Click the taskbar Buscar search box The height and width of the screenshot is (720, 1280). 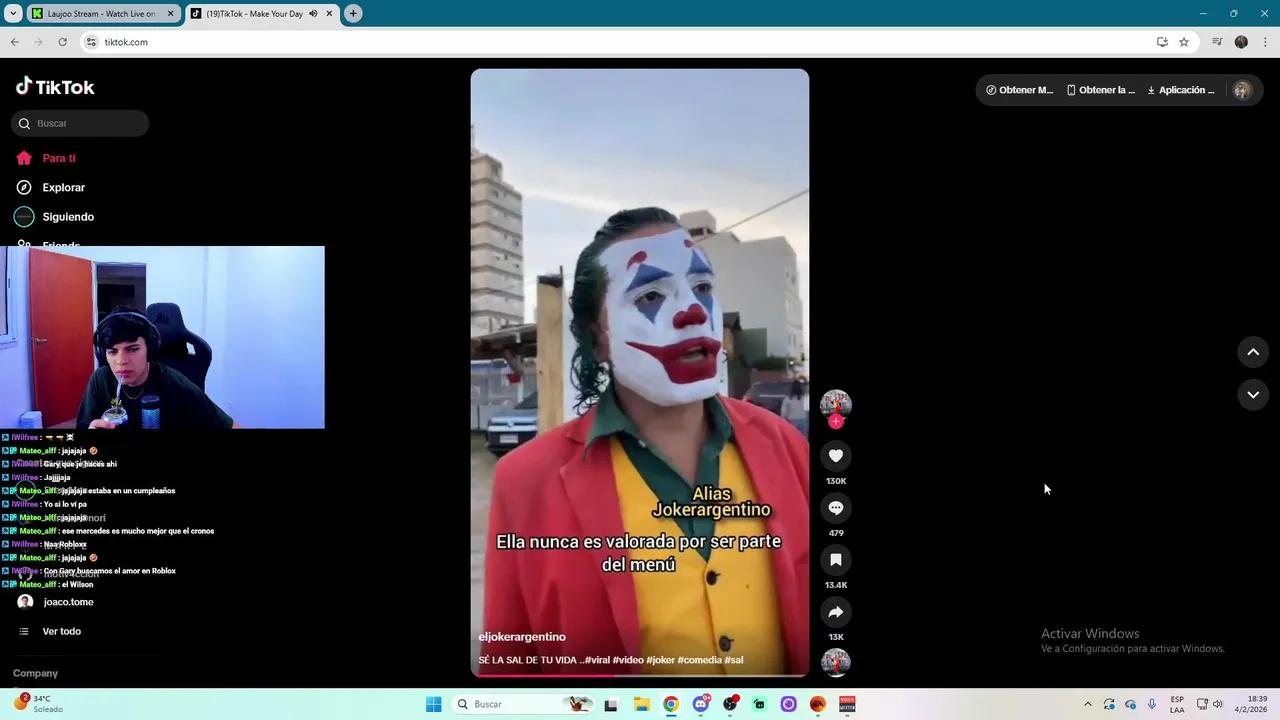(x=523, y=704)
